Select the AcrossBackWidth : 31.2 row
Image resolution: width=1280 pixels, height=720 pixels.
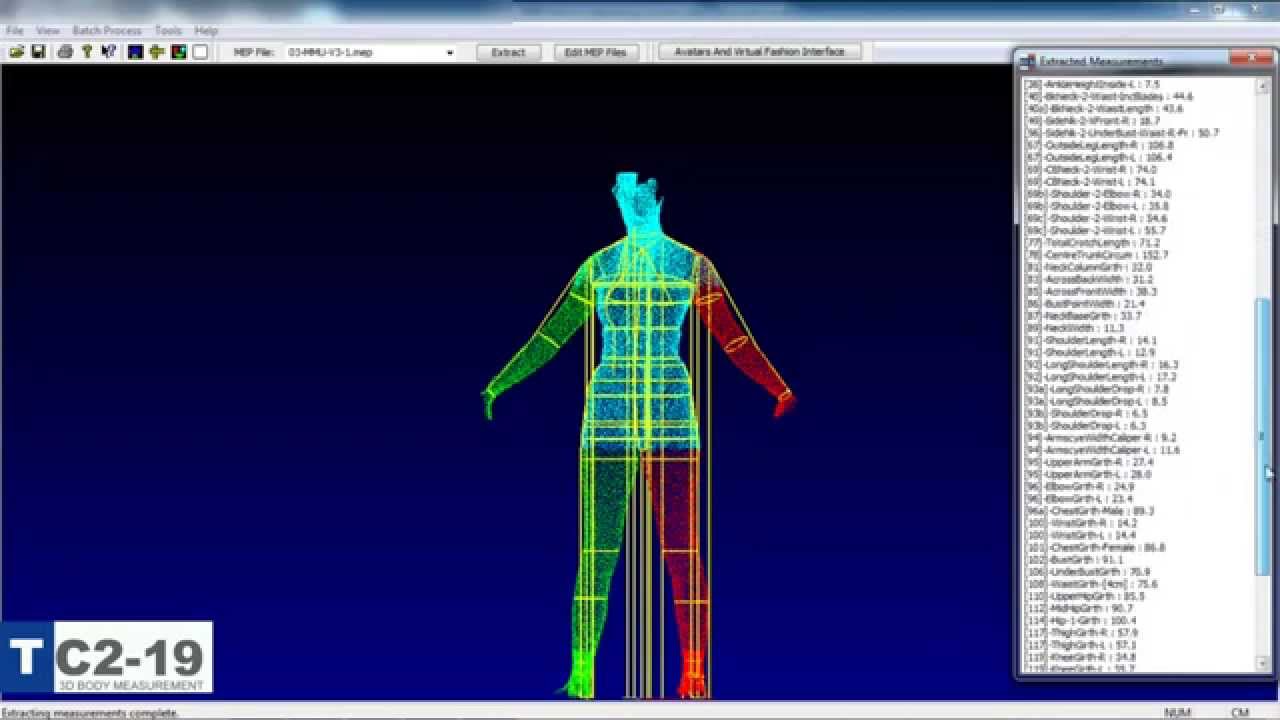pyautogui.click(x=1090, y=279)
